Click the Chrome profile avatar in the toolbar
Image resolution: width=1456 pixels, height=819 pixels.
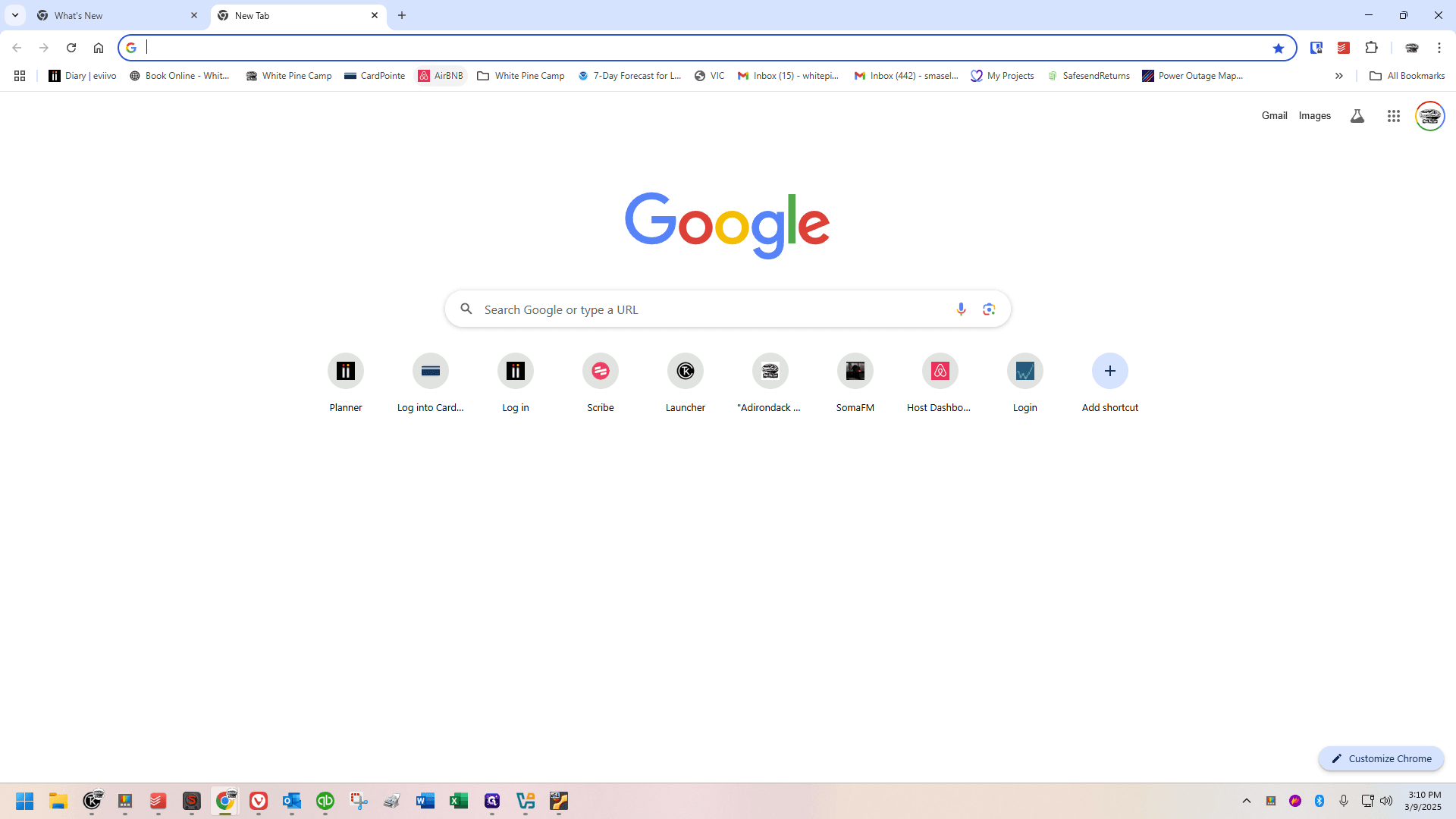coord(1412,48)
